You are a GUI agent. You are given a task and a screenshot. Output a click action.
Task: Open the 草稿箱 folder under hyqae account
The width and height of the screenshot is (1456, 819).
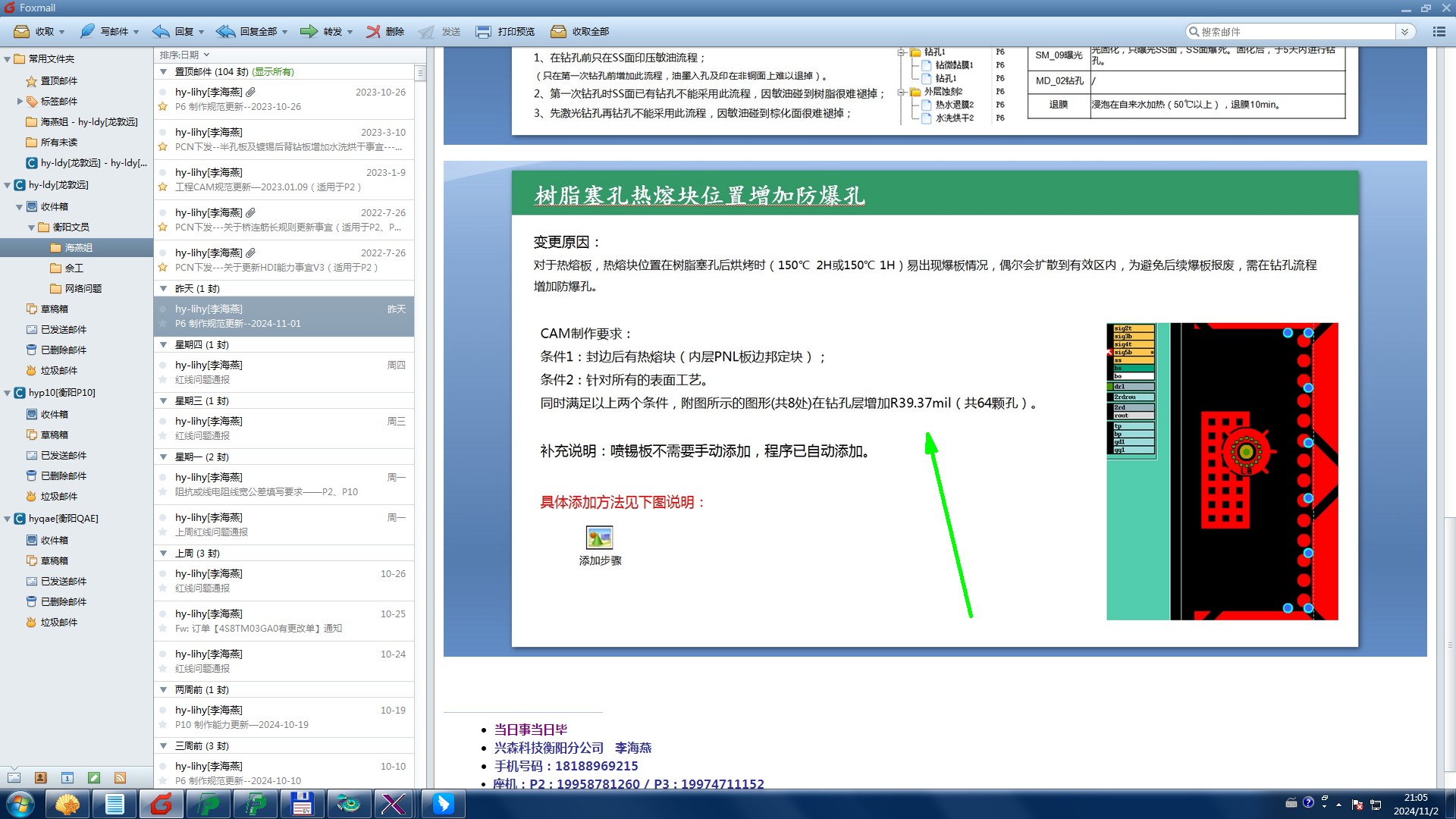[x=54, y=561]
